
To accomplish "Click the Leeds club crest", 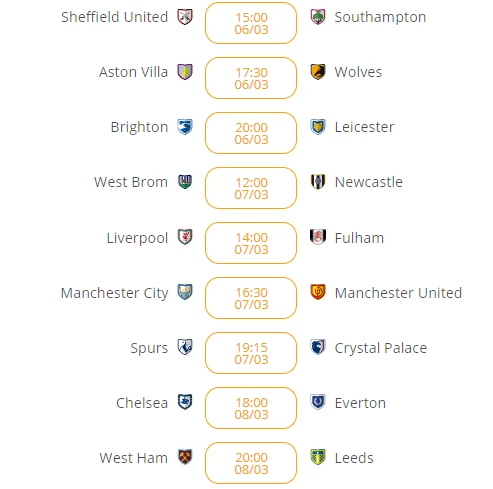I will (x=318, y=457).
